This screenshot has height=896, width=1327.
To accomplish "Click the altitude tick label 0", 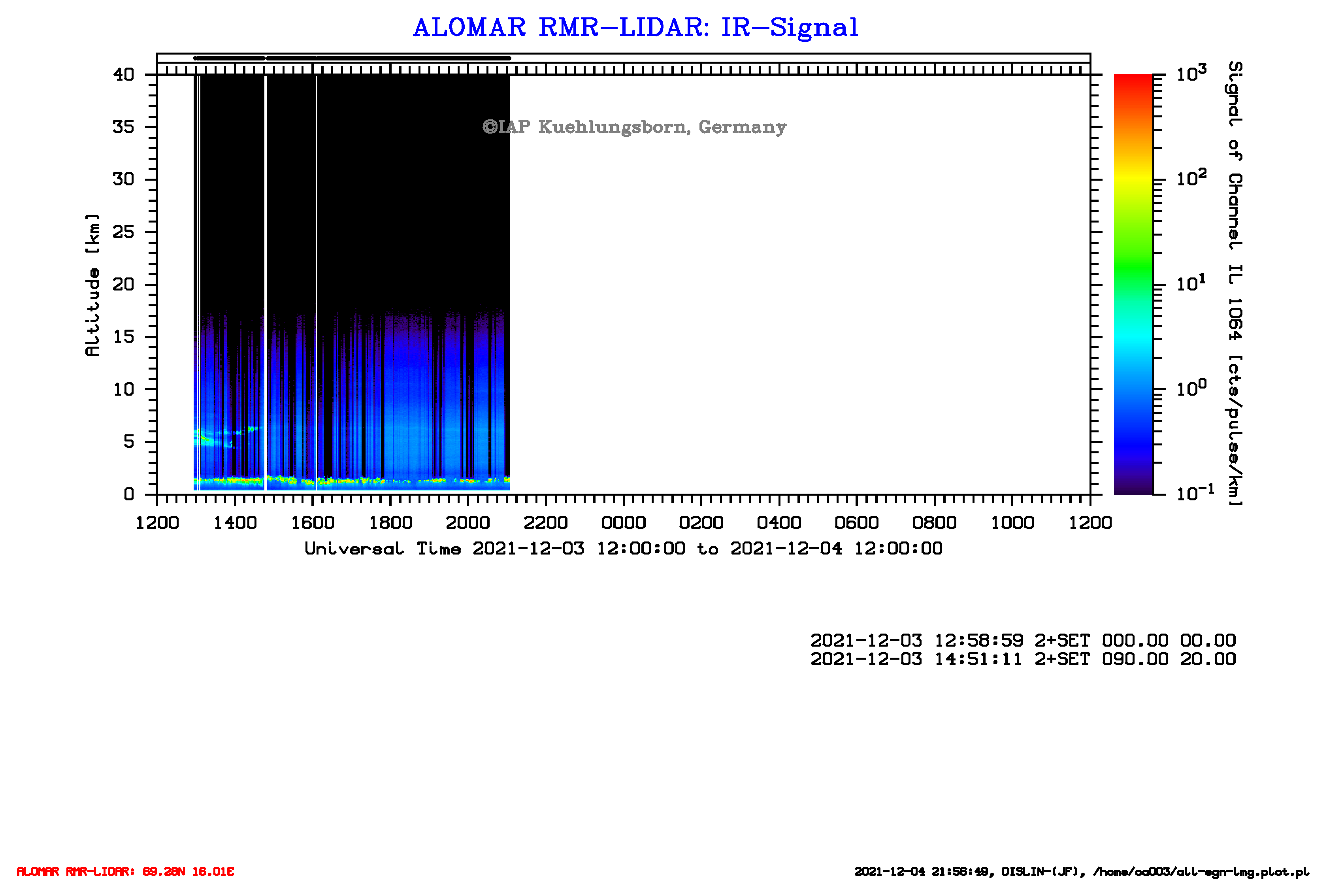I will coord(129,494).
